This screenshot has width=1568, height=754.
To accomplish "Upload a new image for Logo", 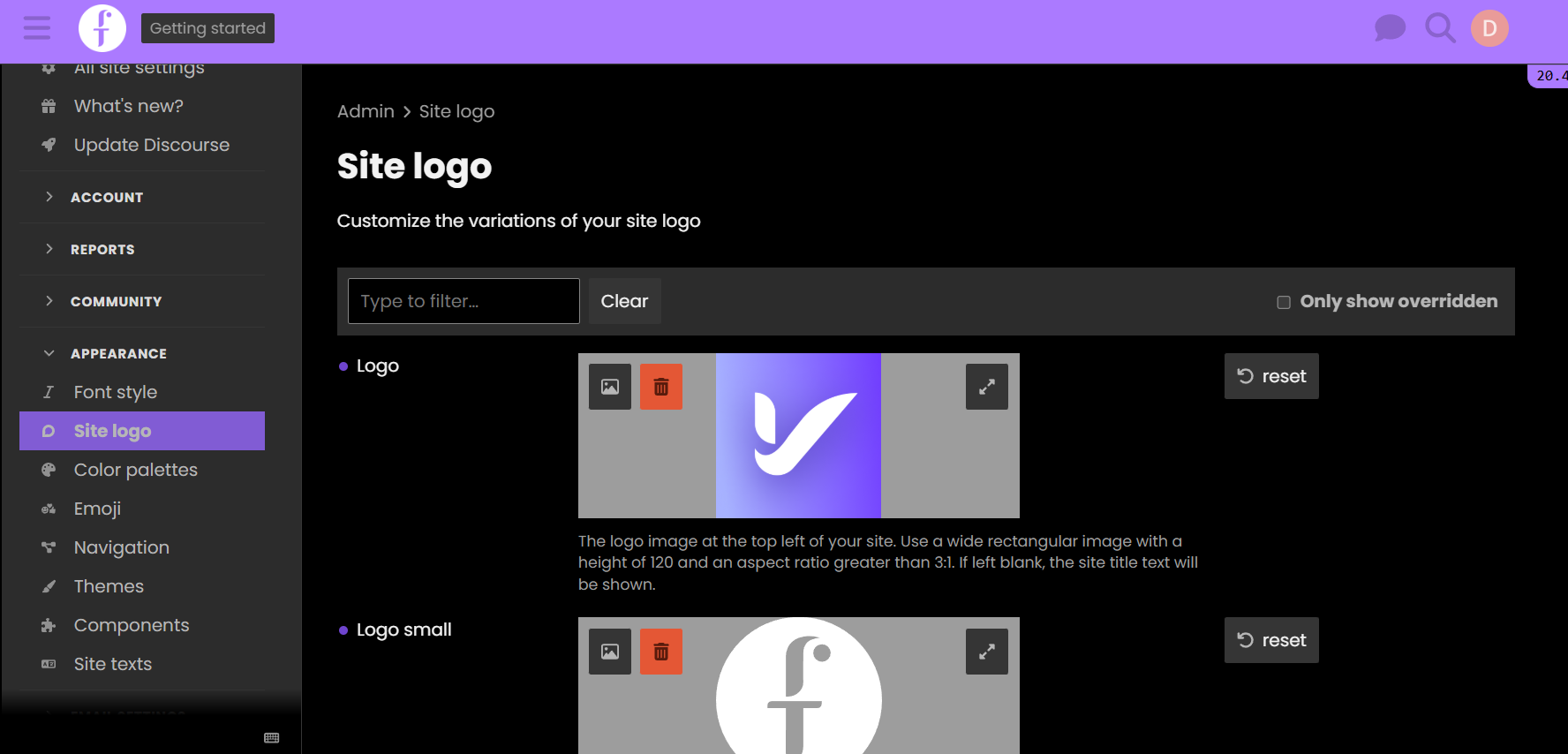I will (610, 387).
